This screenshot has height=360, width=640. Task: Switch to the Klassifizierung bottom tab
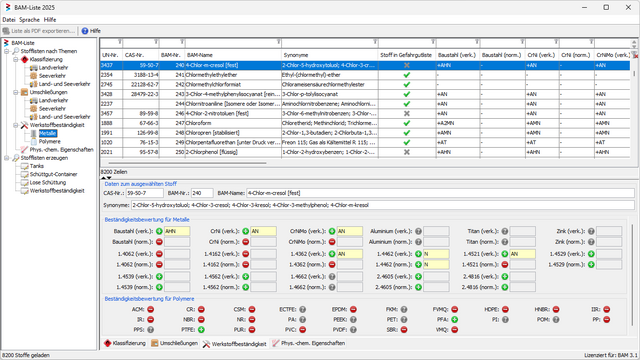(x=125, y=343)
